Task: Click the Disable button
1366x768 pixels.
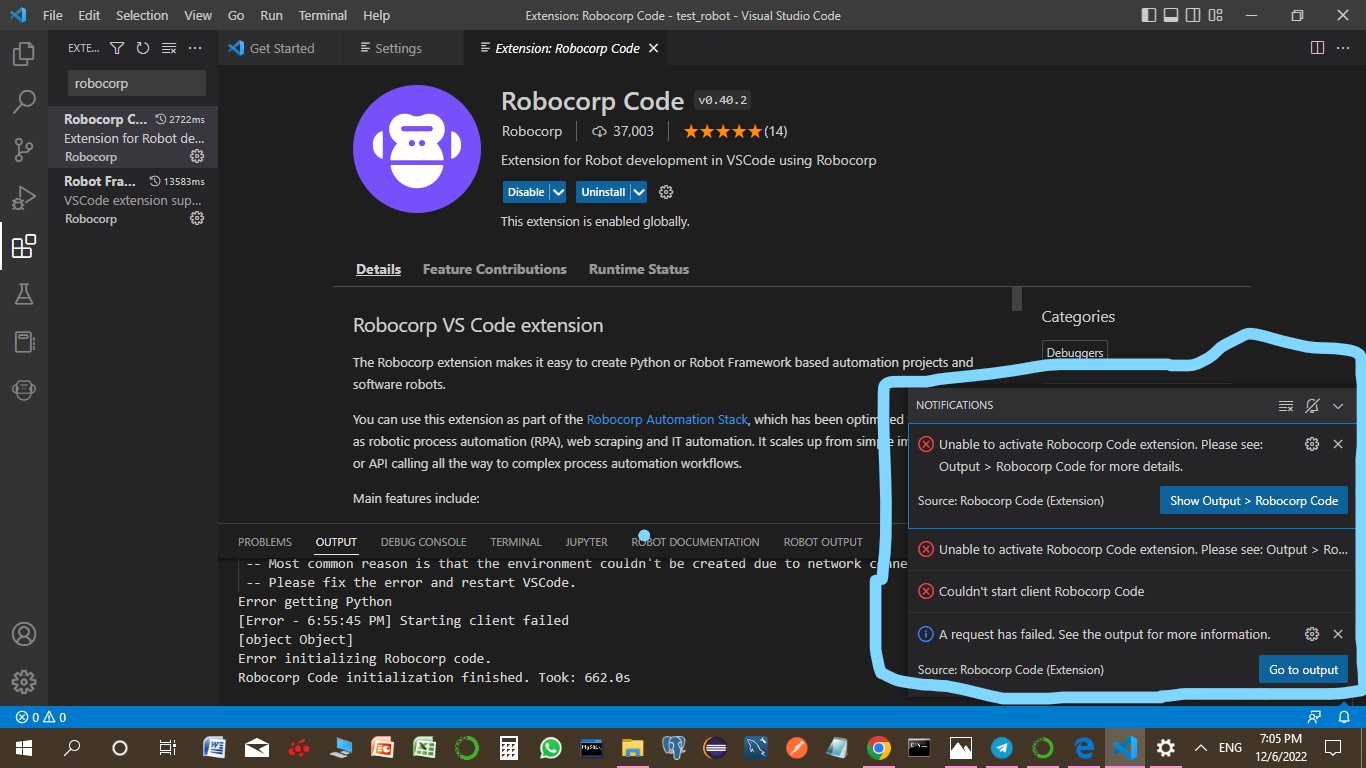Action: pos(526,192)
